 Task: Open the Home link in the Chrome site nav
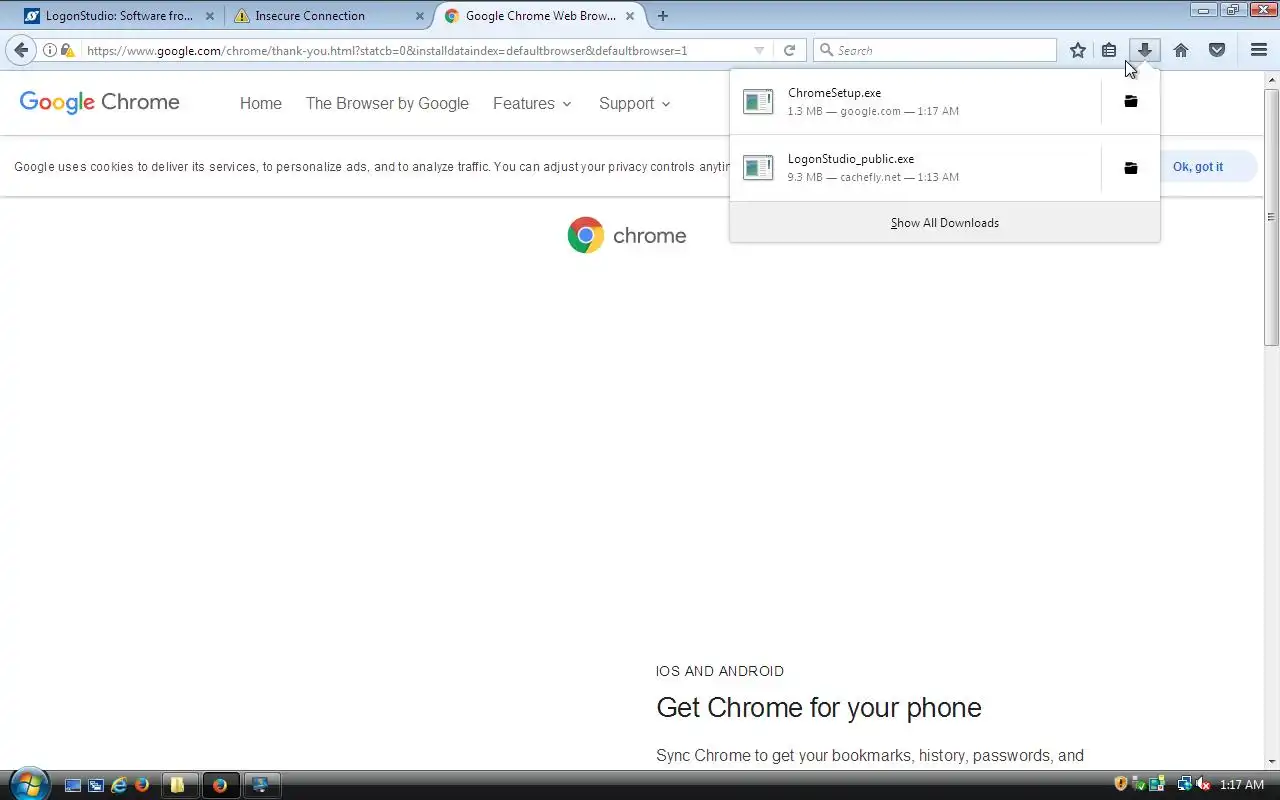(261, 103)
